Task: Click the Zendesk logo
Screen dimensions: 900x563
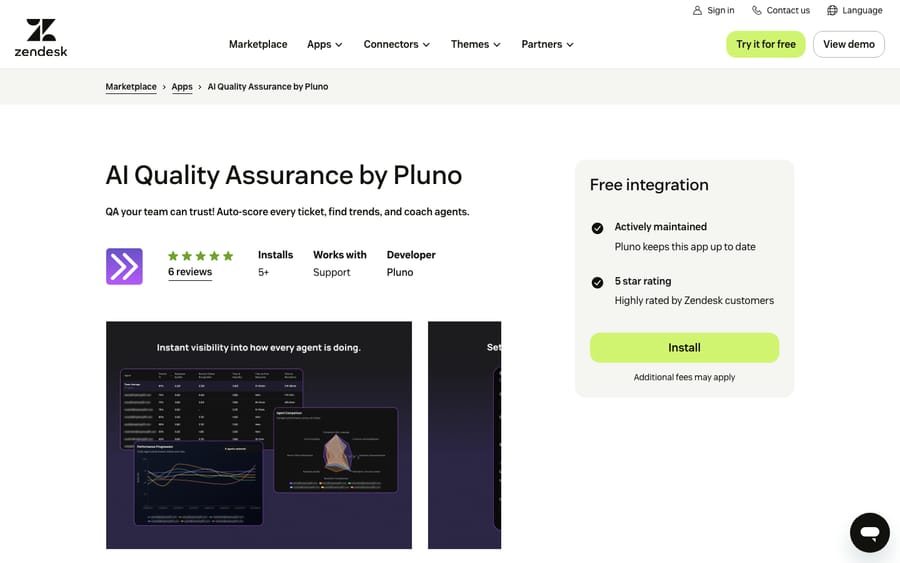Action: click(41, 38)
